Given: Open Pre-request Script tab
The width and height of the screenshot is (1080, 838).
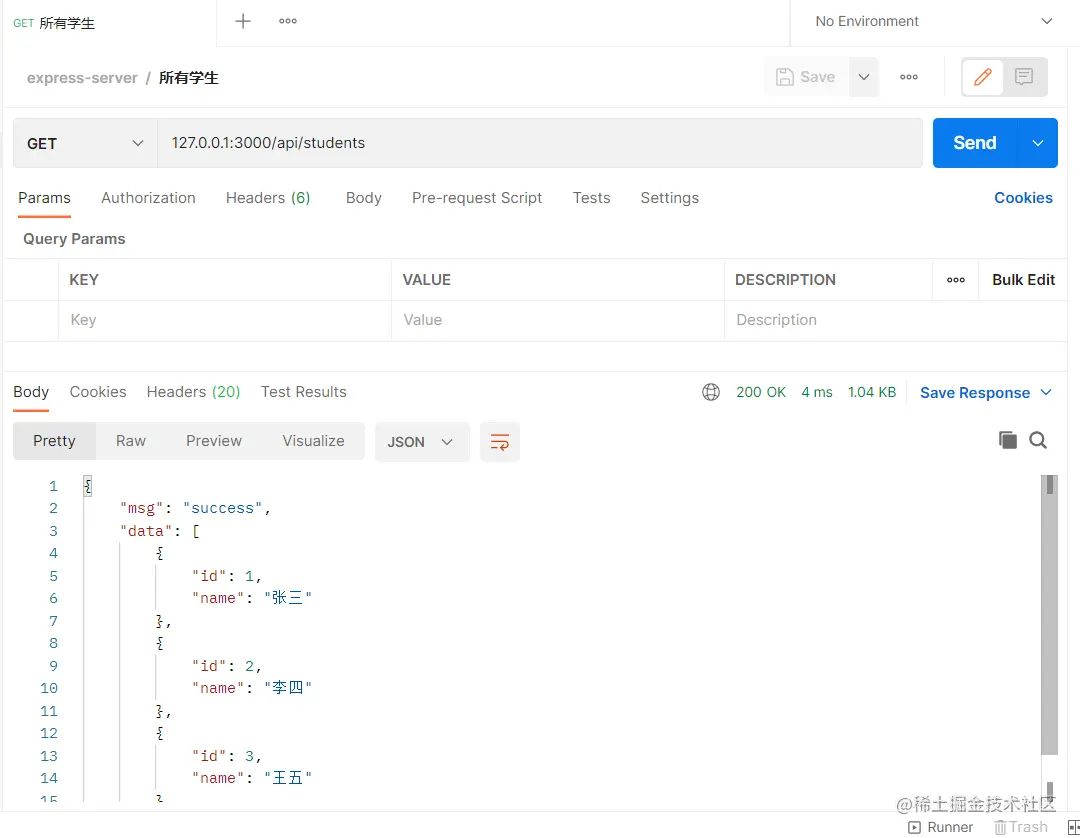Looking at the screenshot, I should [477, 198].
